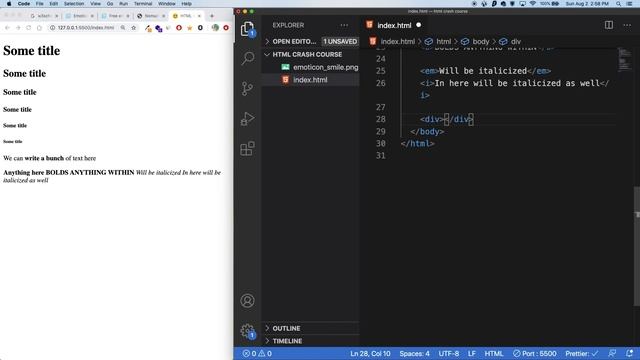This screenshot has height=360, width=640.
Task: Click Port : 5500 live server status
Action: click(x=535, y=353)
